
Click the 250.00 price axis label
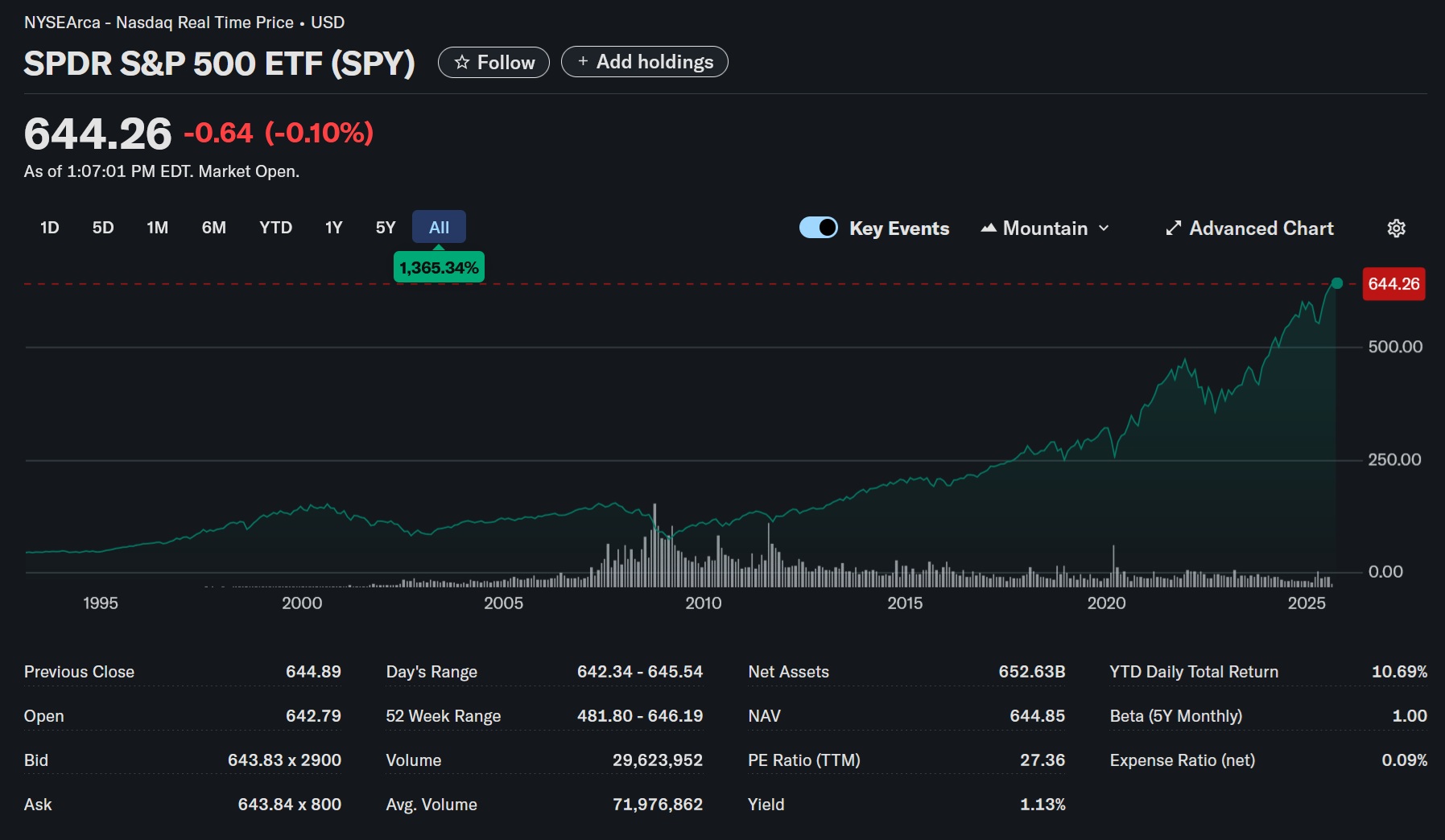(1394, 459)
